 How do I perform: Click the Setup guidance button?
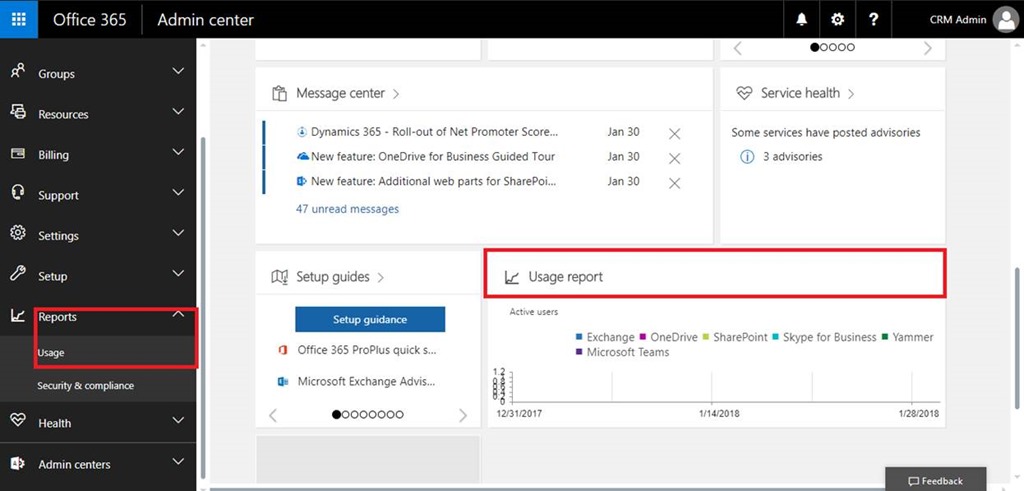click(370, 319)
